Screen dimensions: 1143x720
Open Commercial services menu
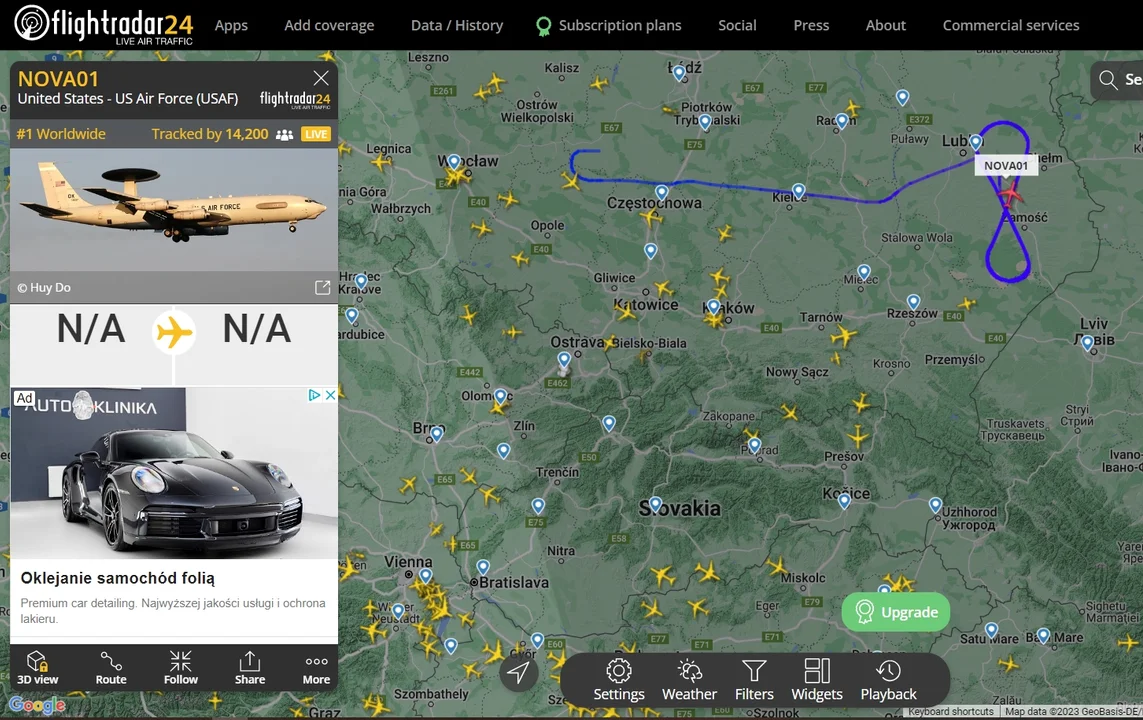(1011, 26)
